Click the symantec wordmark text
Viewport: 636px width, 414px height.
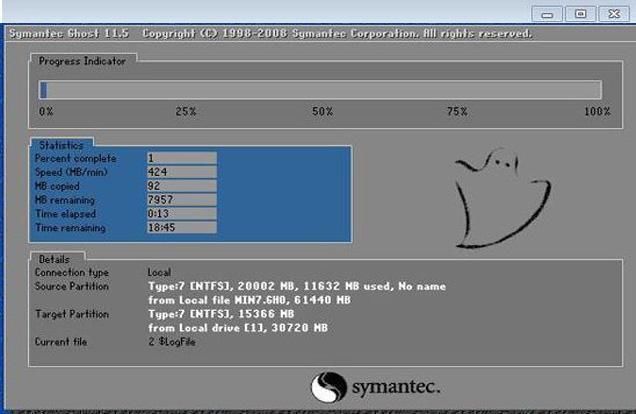pyautogui.click(x=396, y=386)
